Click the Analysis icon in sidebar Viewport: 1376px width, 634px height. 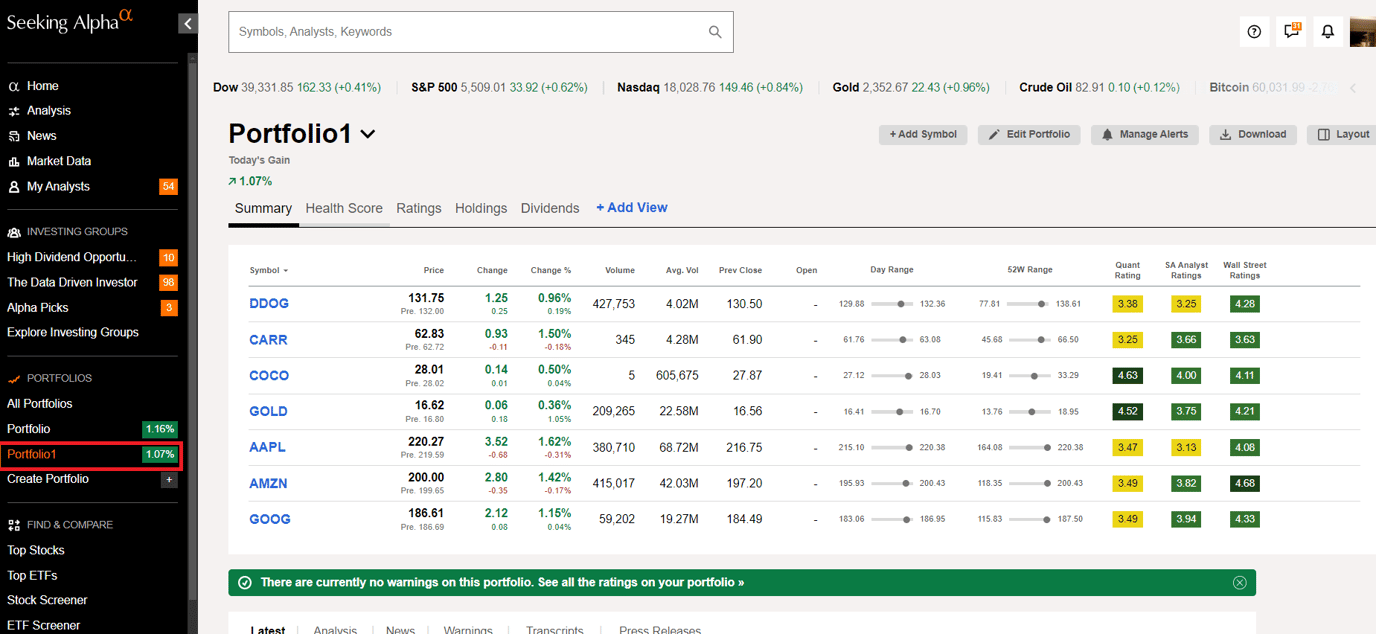pos(14,111)
